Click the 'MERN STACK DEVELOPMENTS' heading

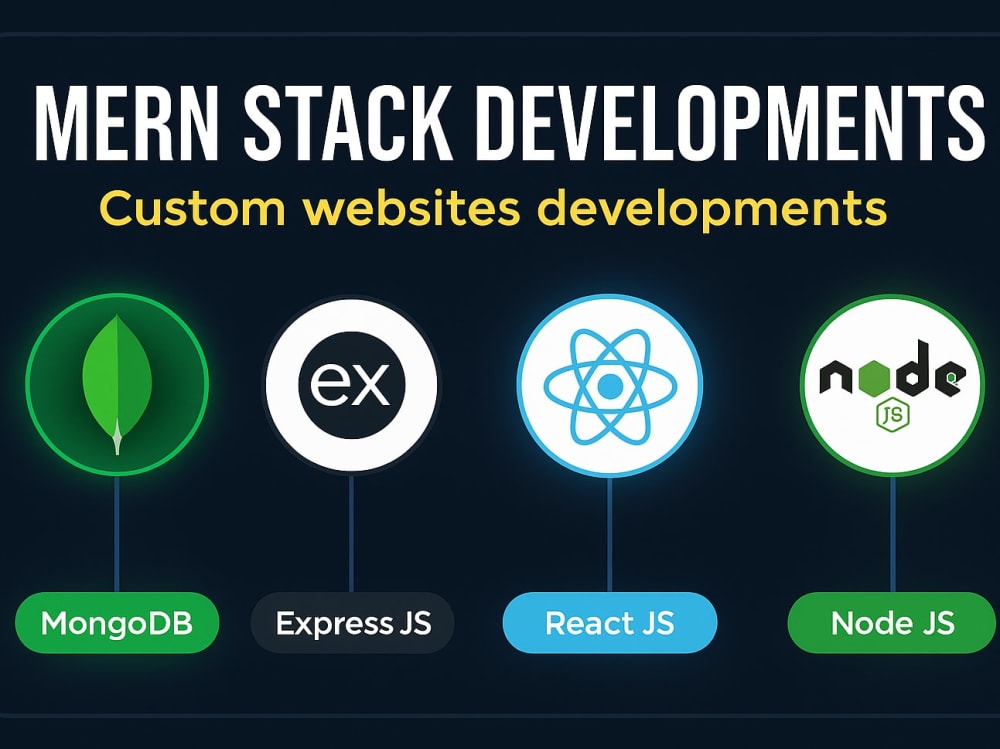click(510, 121)
